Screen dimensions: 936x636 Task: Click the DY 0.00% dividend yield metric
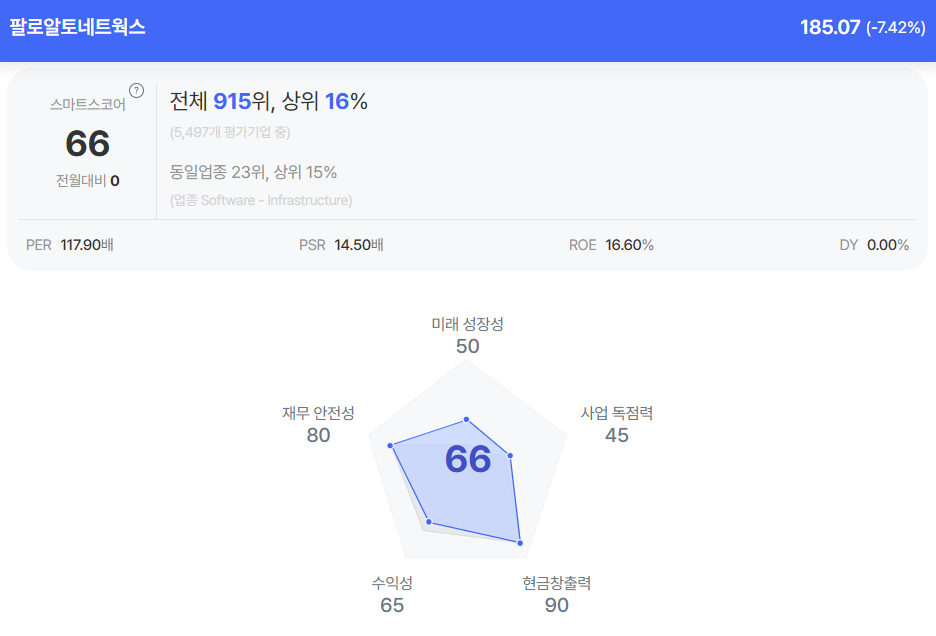pos(874,245)
